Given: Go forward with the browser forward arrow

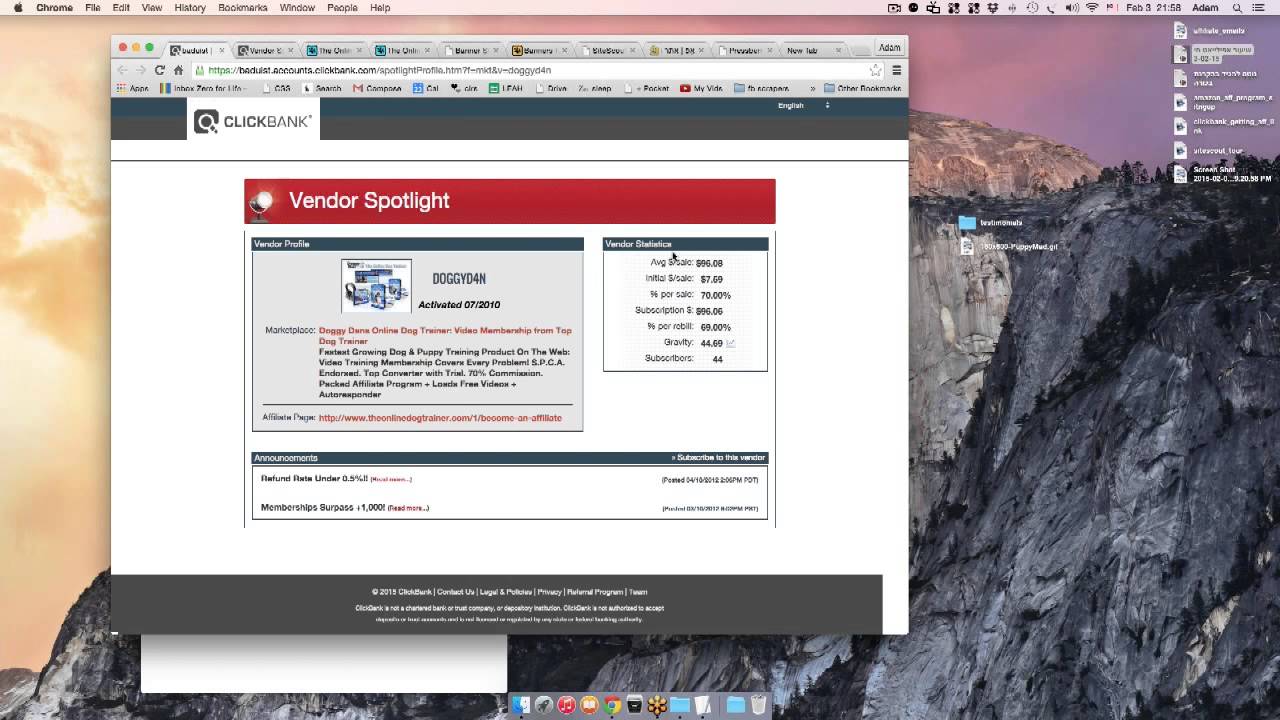Looking at the screenshot, I should tap(140, 70).
